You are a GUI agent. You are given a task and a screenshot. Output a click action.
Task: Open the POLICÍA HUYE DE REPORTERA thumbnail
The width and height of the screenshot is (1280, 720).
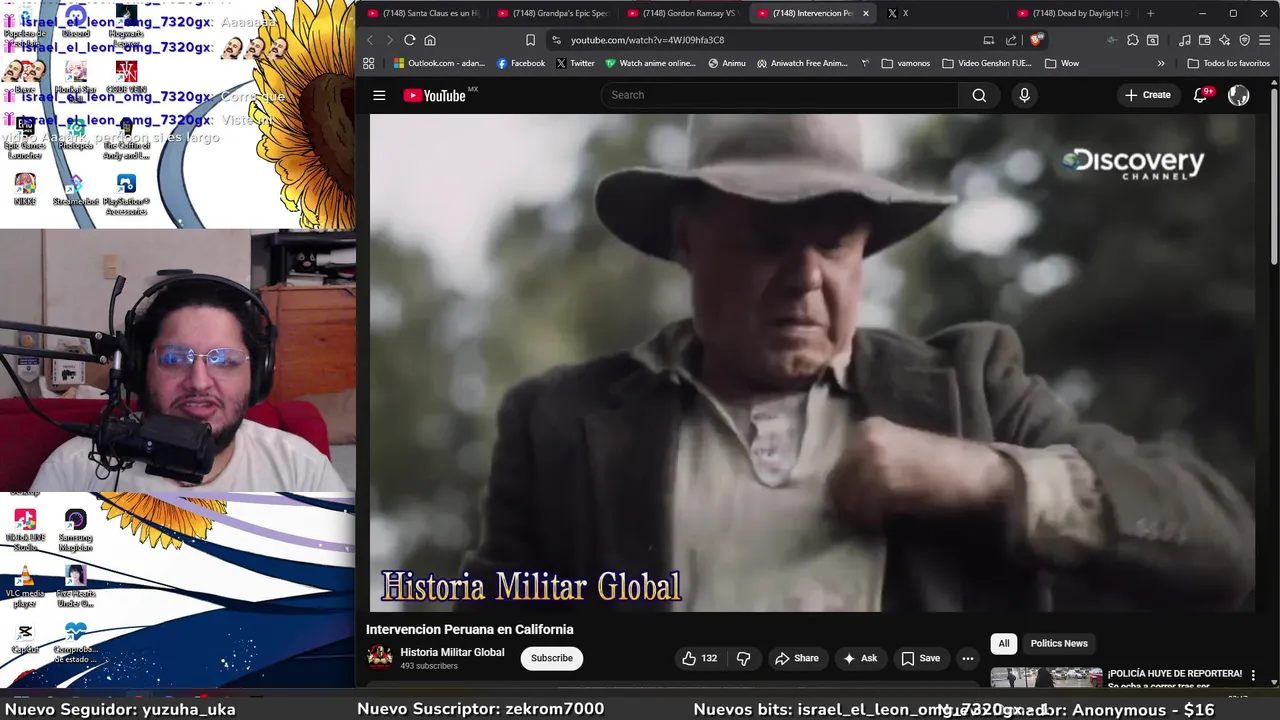click(1046, 678)
